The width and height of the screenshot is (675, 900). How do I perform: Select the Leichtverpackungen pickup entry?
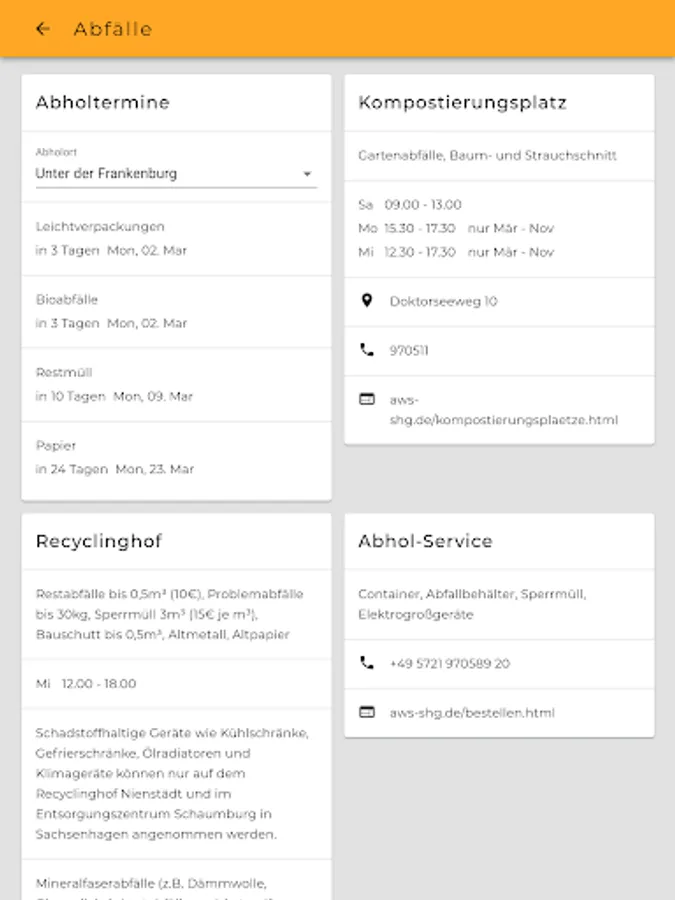[176, 239]
